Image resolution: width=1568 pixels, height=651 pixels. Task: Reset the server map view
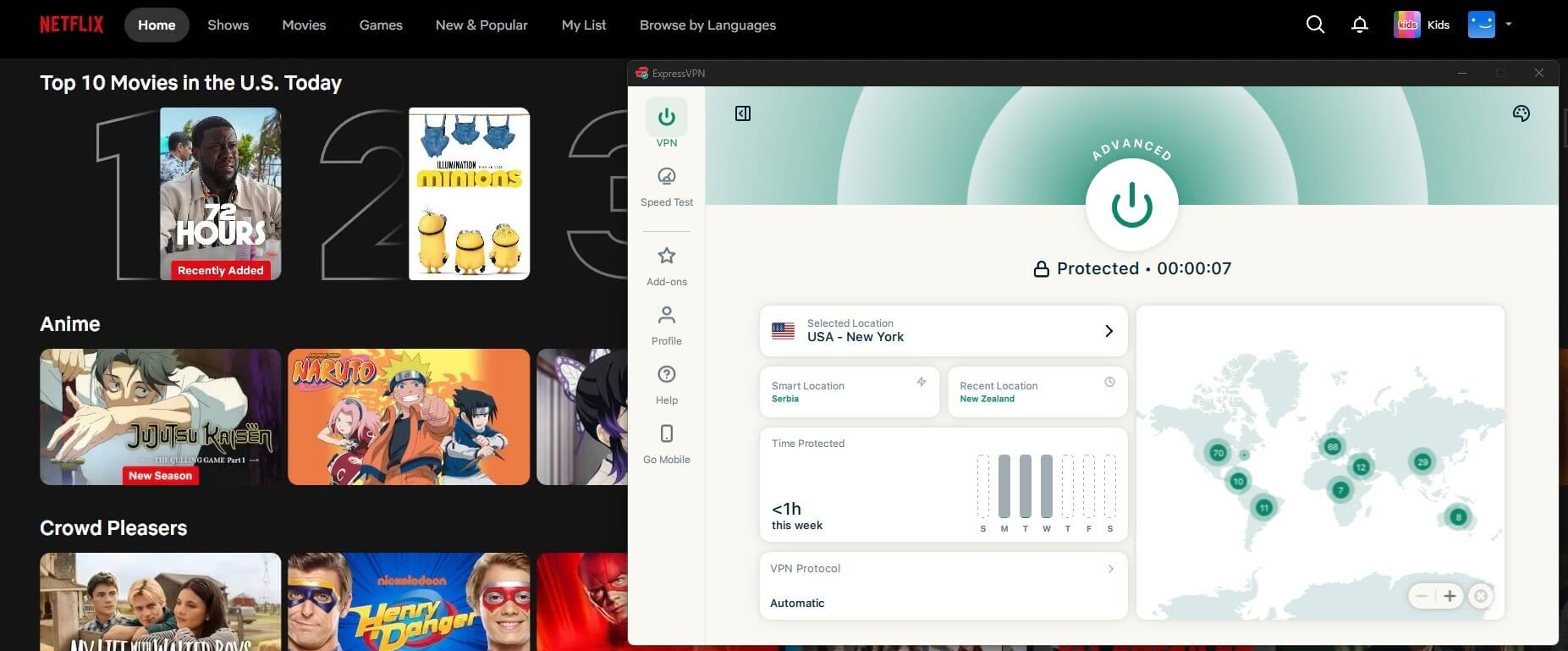click(1480, 596)
